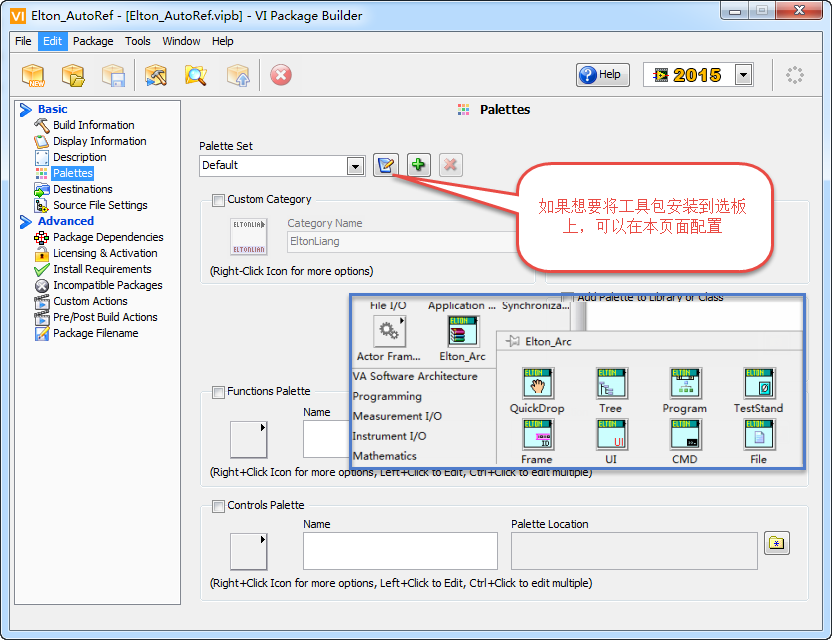This screenshot has height=640, width=832.
Task: Select Build Information in sidebar
Action: pos(93,125)
